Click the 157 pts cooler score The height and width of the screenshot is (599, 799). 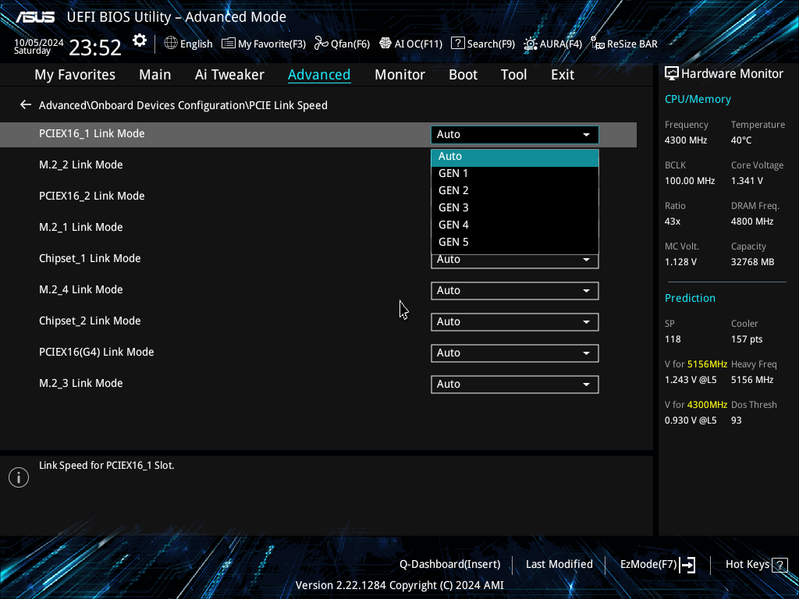pyautogui.click(x=747, y=339)
